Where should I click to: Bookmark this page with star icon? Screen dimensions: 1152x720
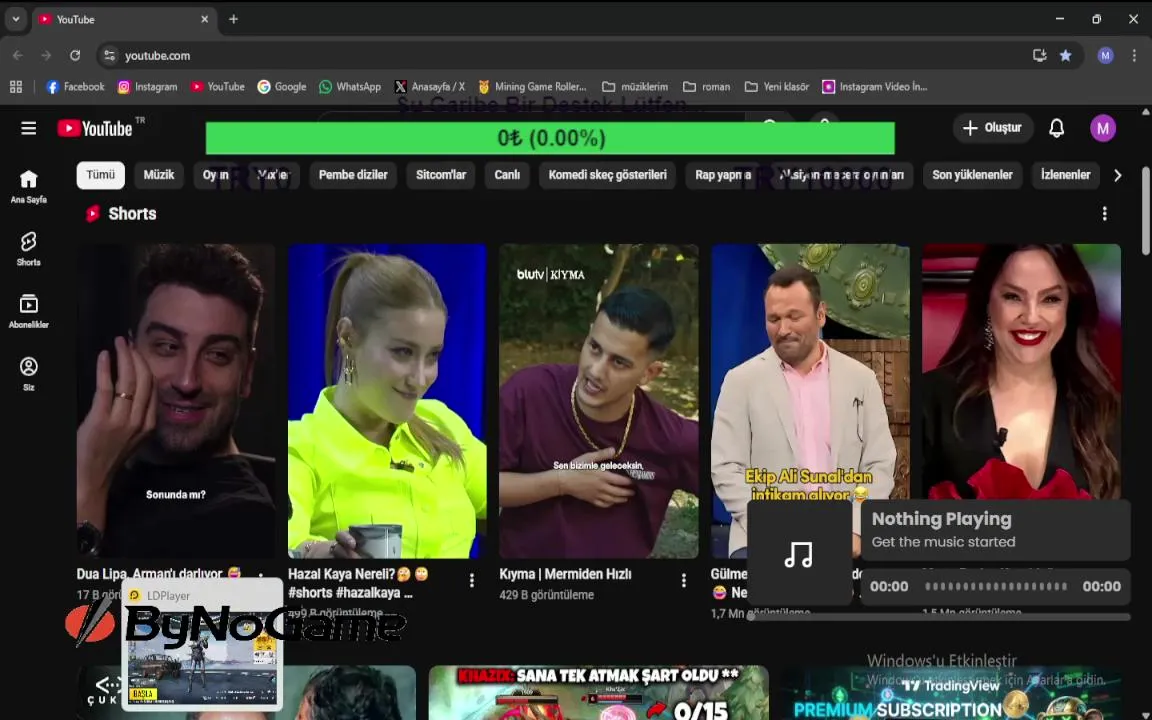tap(1065, 55)
